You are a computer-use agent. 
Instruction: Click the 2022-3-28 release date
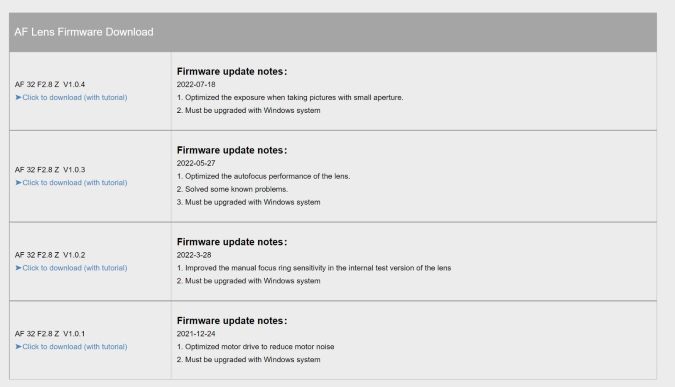[x=194, y=255]
